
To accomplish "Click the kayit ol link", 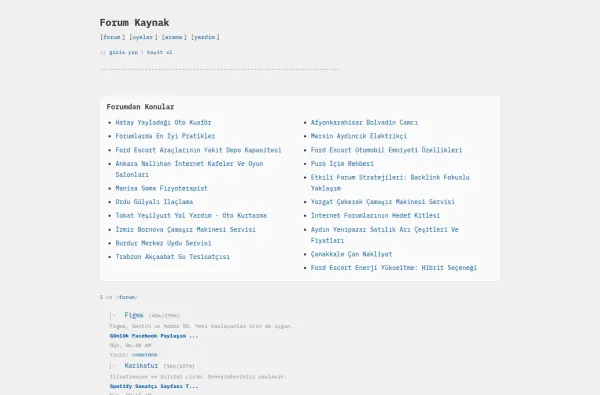I will coord(160,52).
